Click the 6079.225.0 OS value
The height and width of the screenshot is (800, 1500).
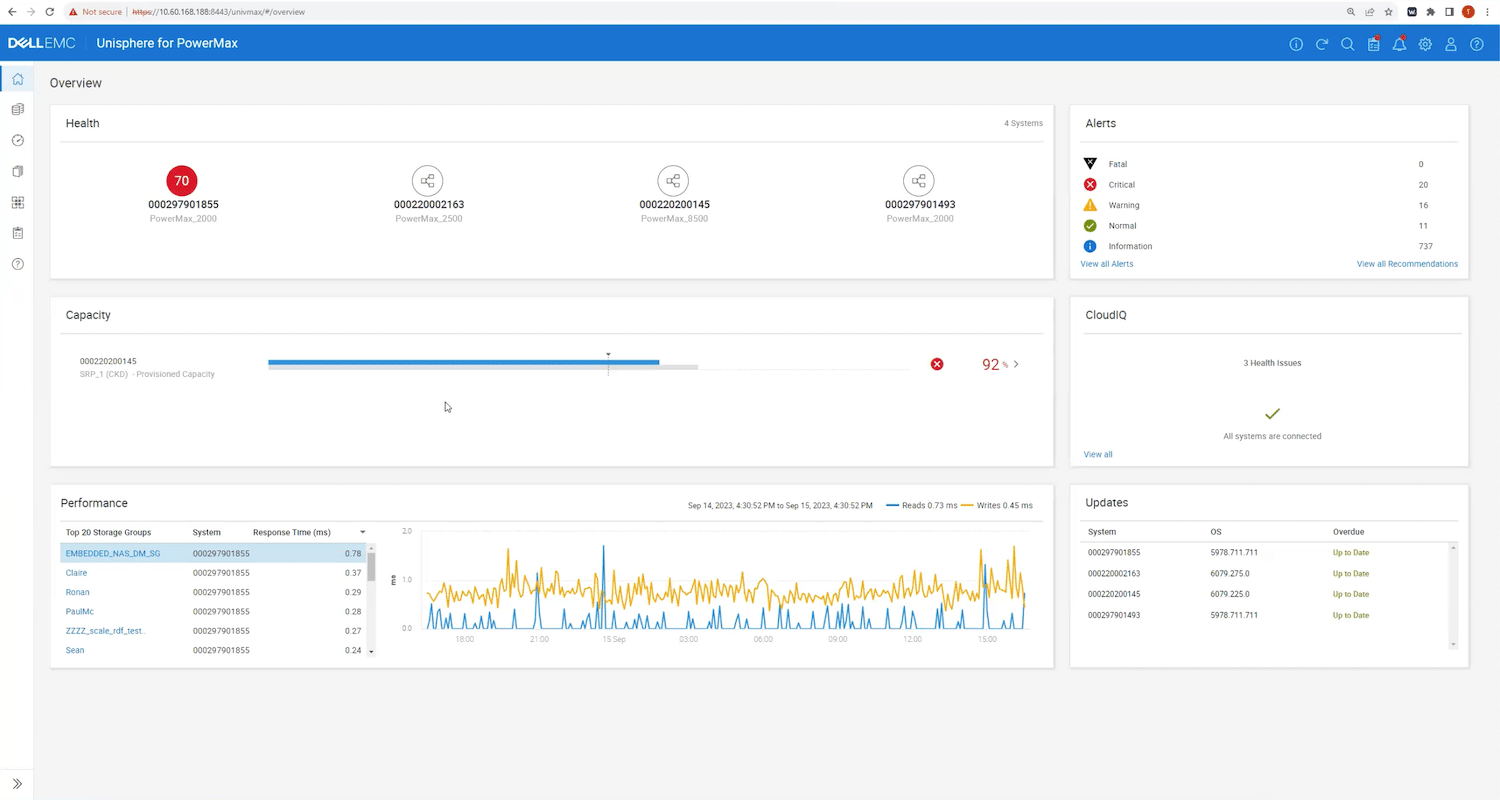1230,594
